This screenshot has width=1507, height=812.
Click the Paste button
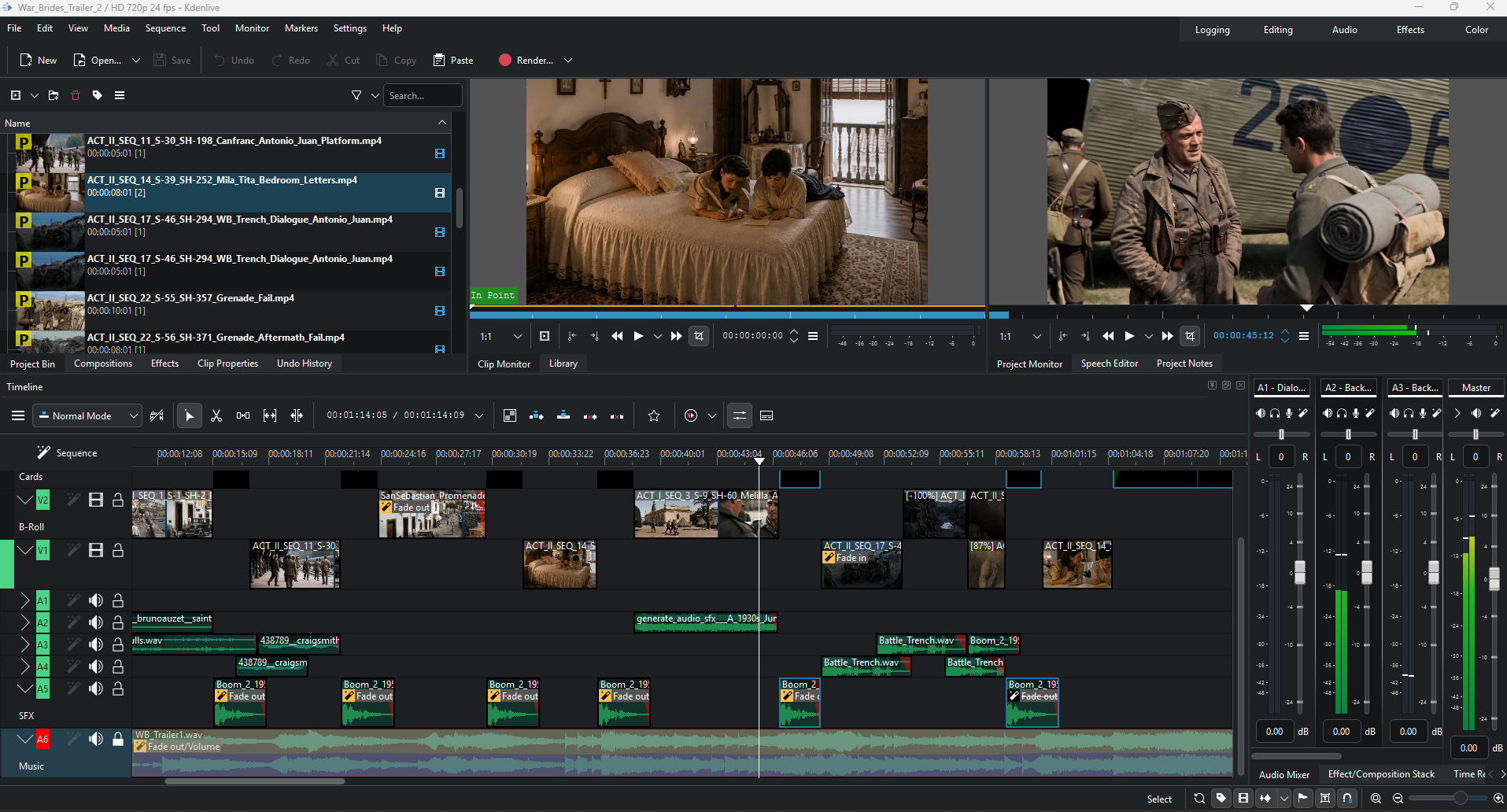pos(453,60)
